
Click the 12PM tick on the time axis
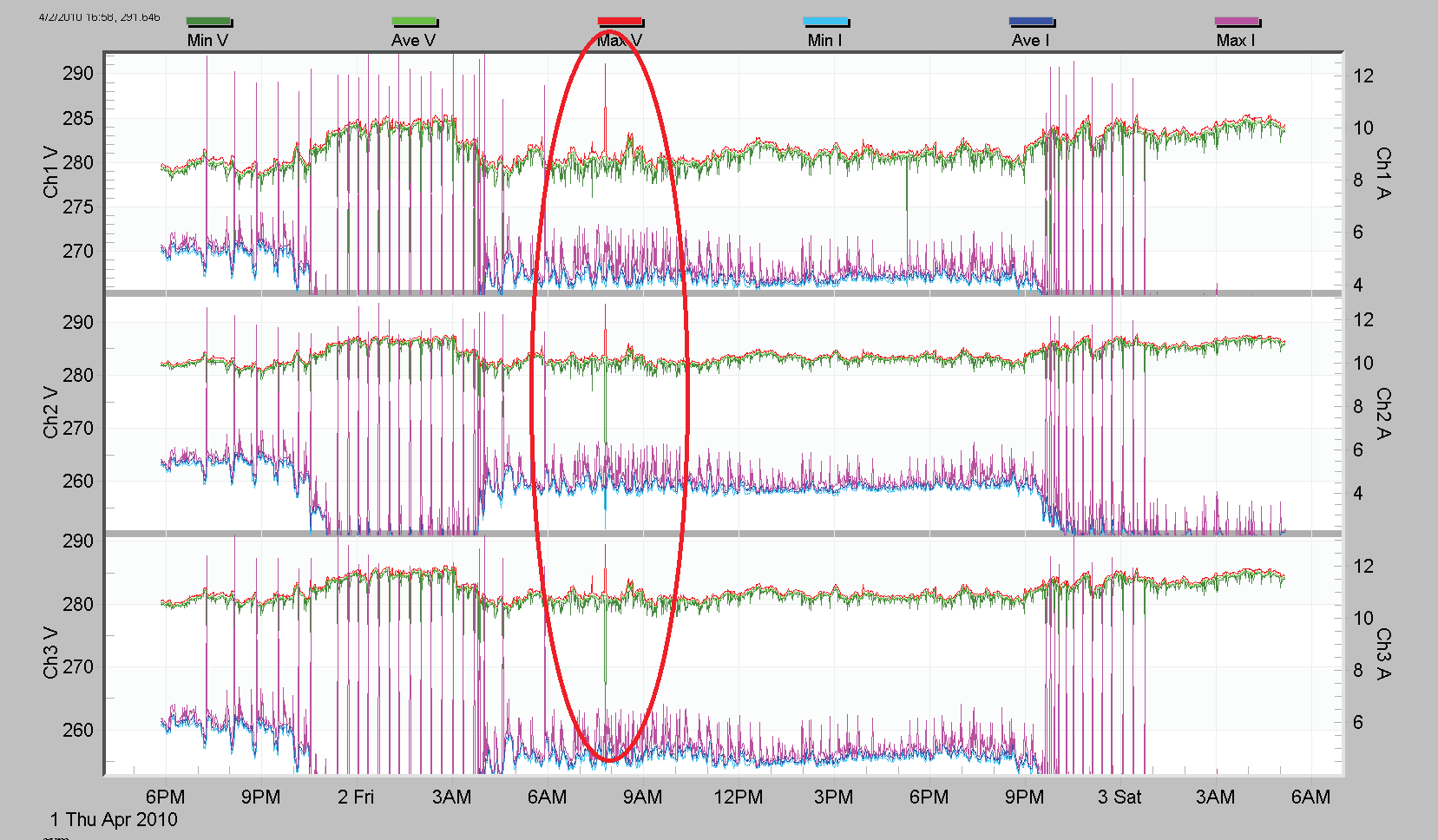tap(739, 796)
